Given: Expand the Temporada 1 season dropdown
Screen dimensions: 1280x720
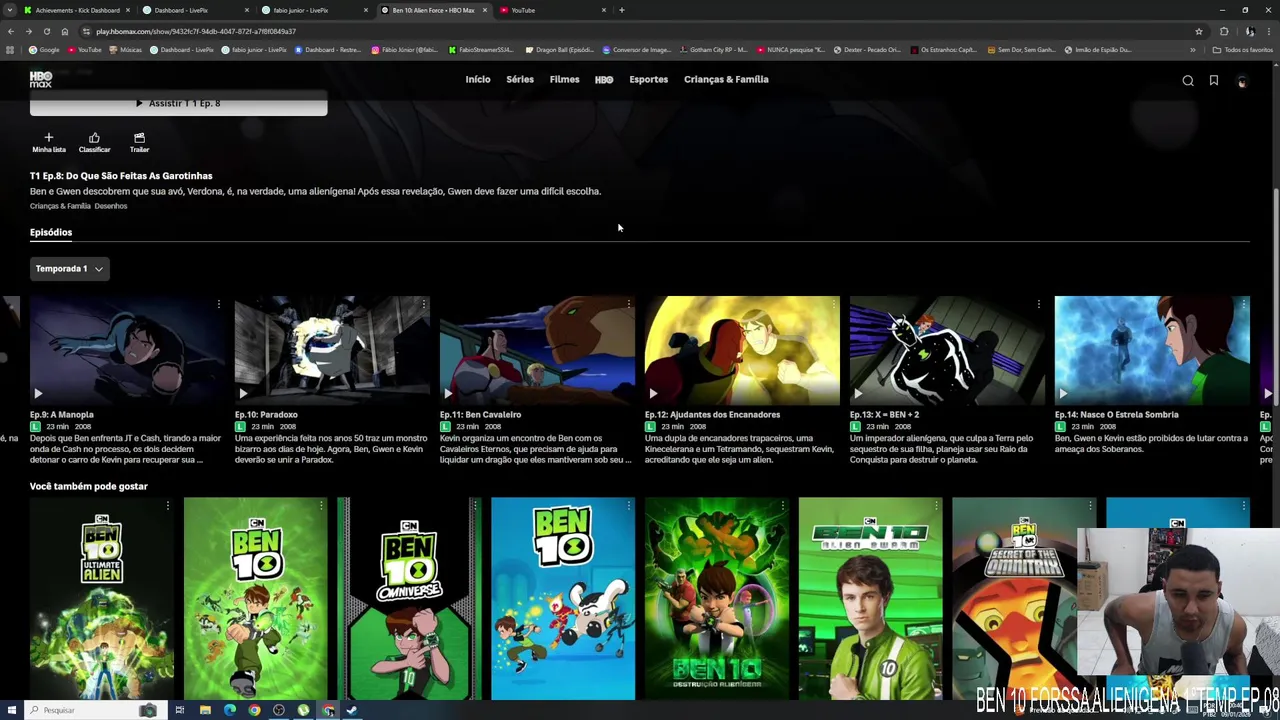Looking at the screenshot, I should [69, 268].
